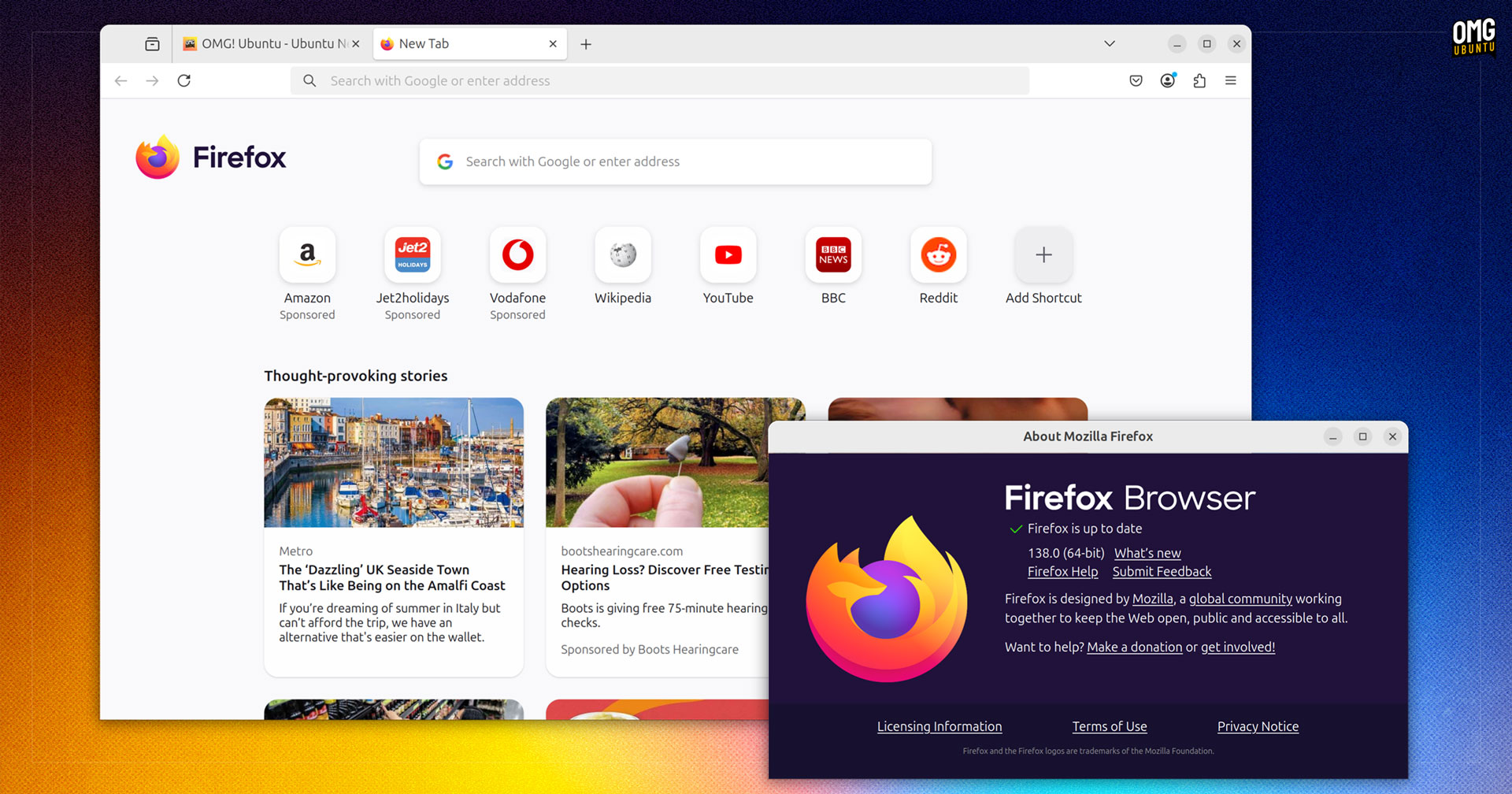Open the Metro seaside town story image
The height and width of the screenshot is (794, 1512).
[394, 462]
